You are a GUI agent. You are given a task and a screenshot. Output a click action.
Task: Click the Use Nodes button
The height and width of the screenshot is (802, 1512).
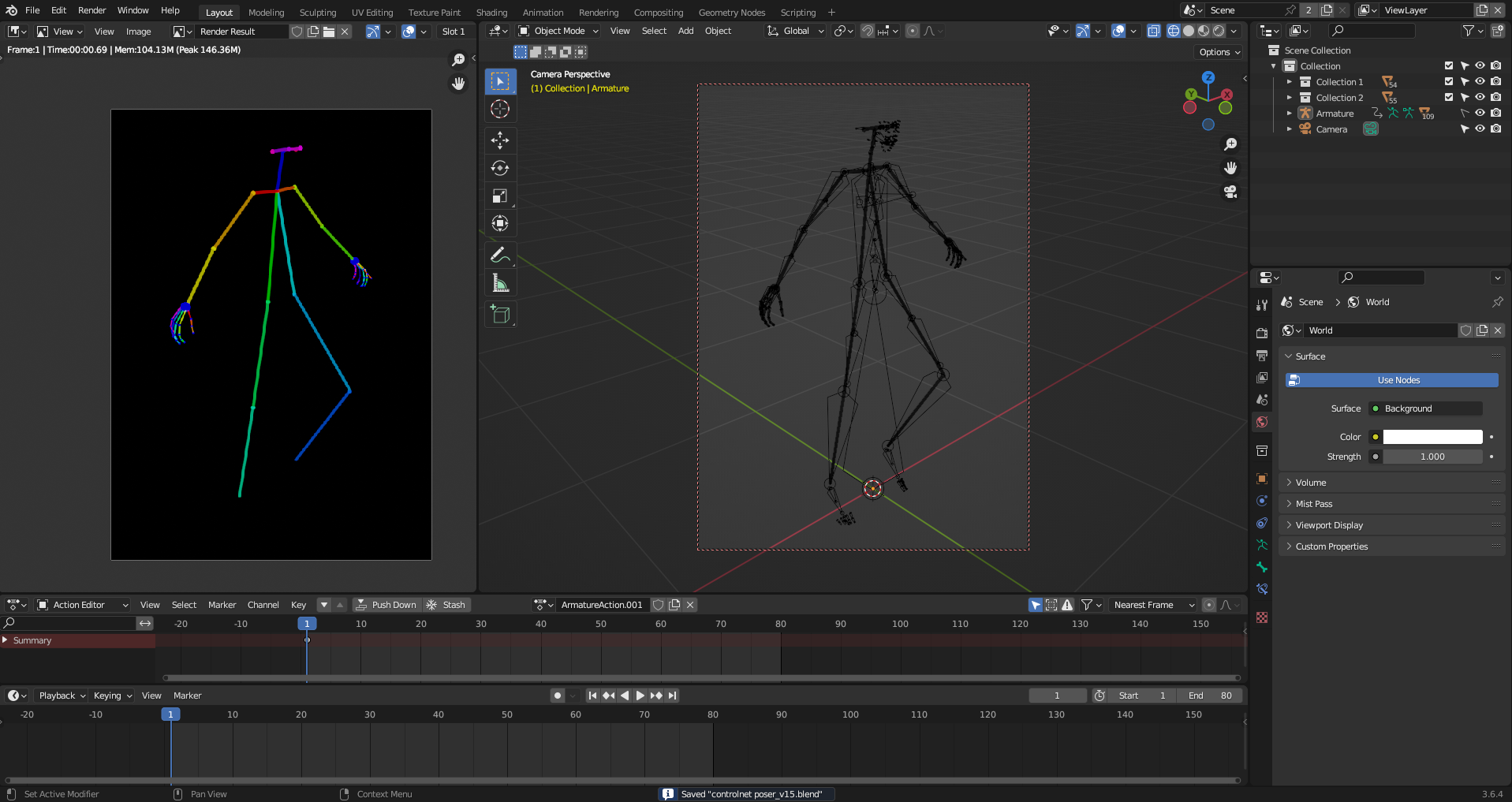point(1398,380)
